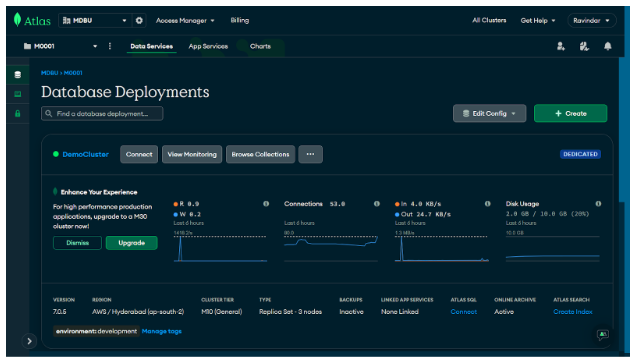Click the invite user icon
This screenshot has height=364, width=636.
pyautogui.click(x=561, y=46)
